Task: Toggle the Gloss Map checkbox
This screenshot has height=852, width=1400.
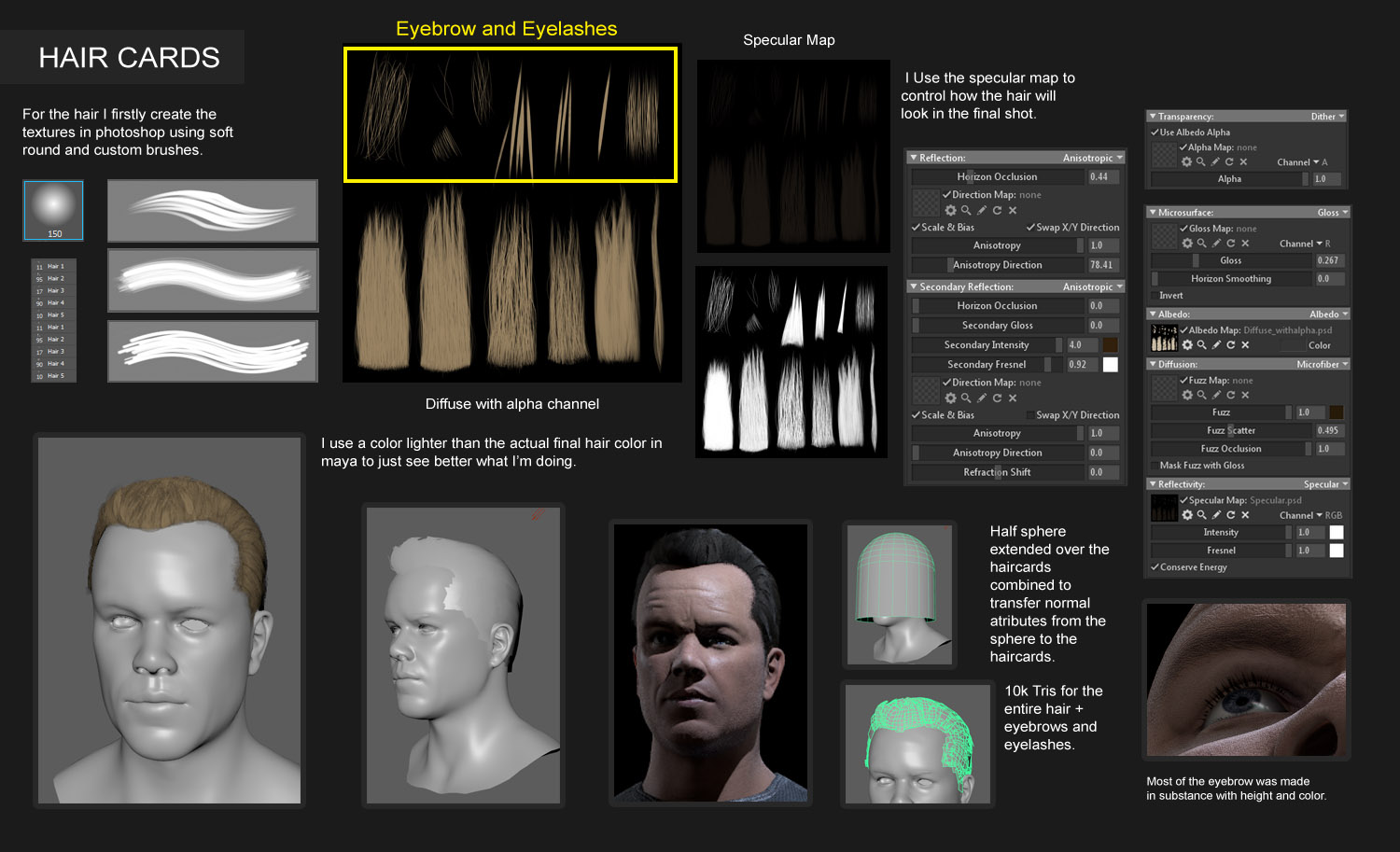Action: (x=1184, y=228)
